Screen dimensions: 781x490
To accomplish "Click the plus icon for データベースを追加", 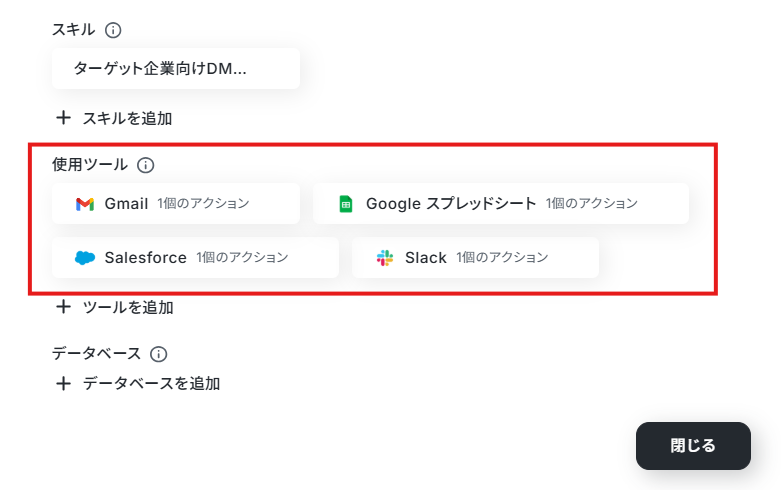I will [x=63, y=383].
